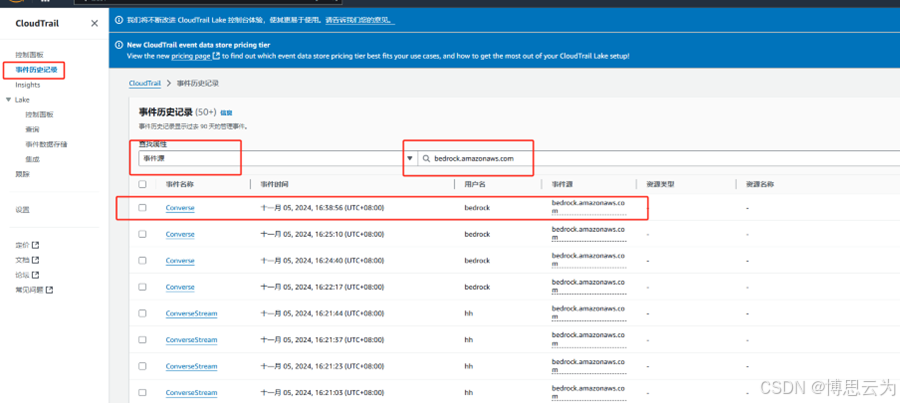Viewport: 900px width, 403px height.
Task: Open 事件历史记录 in the sidebar
Action: 36,69
